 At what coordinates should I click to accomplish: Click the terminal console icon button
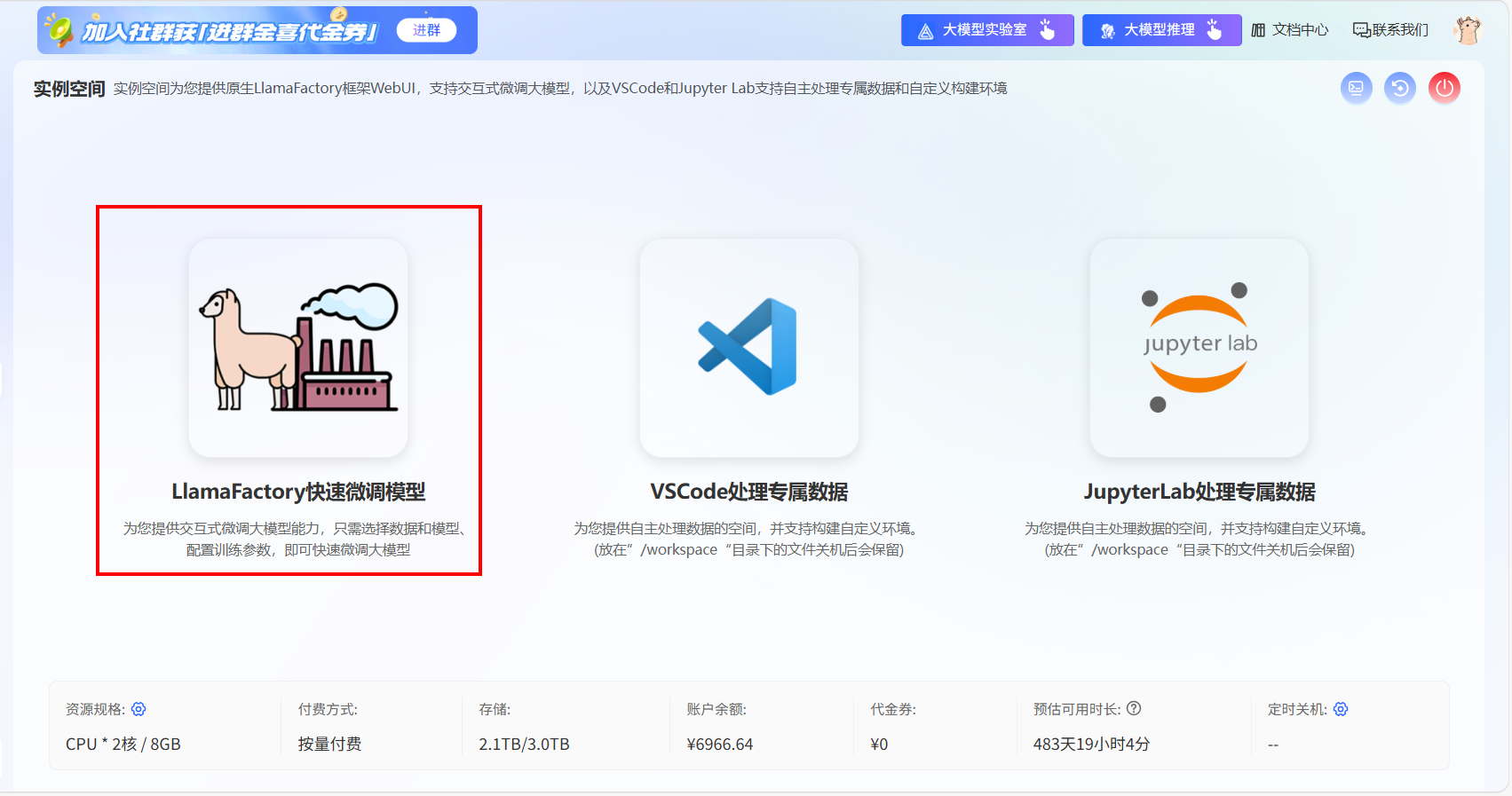[x=1356, y=88]
